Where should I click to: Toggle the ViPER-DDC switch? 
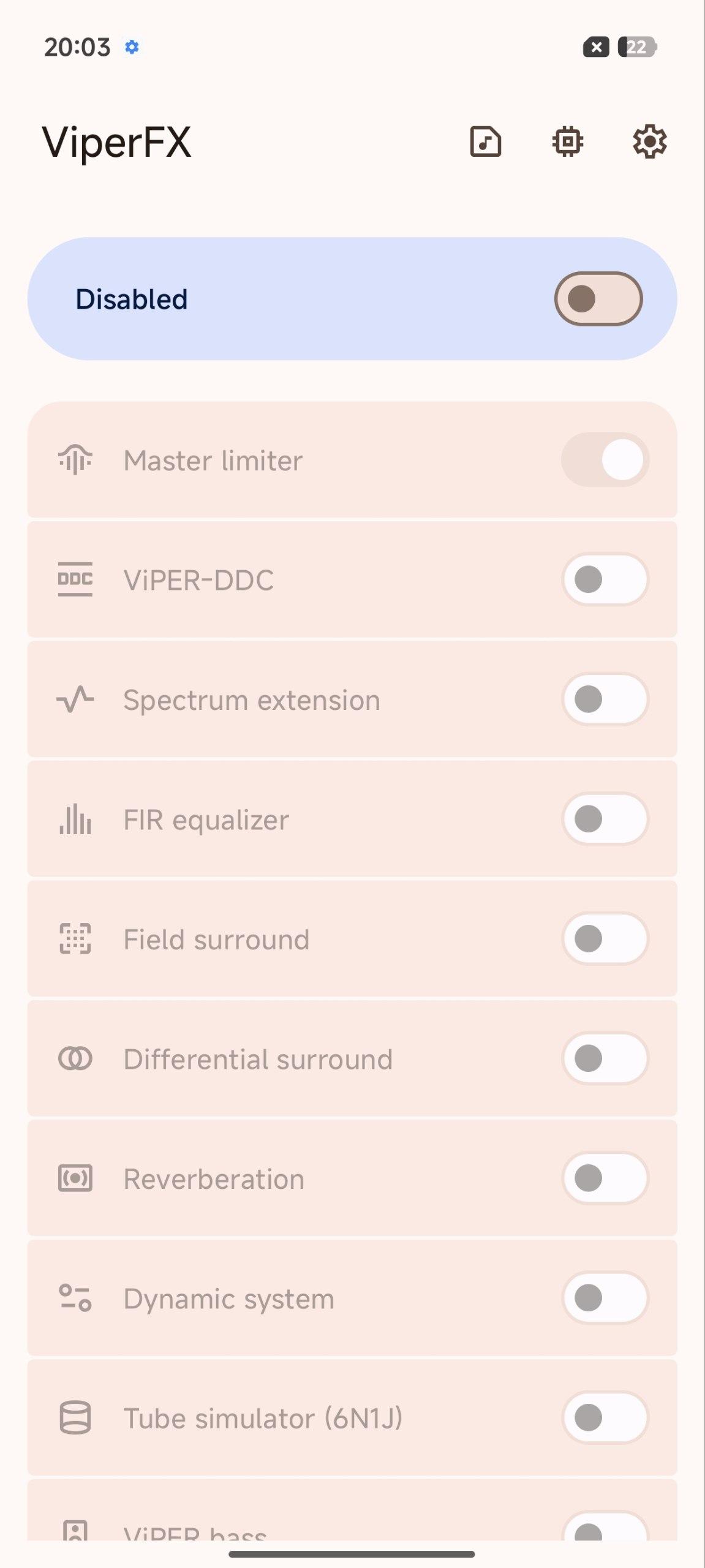[x=605, y=579]
